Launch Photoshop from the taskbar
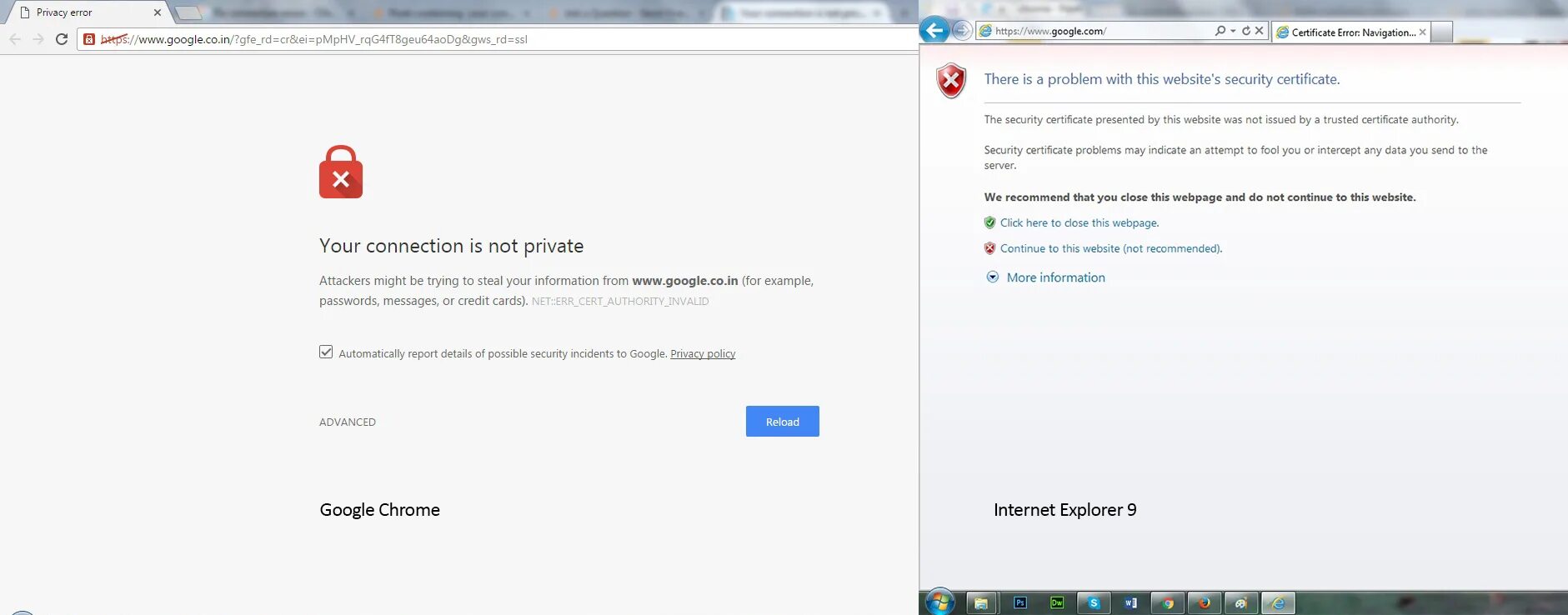This screenshot has height=615, width=1568. point(1020,602)
